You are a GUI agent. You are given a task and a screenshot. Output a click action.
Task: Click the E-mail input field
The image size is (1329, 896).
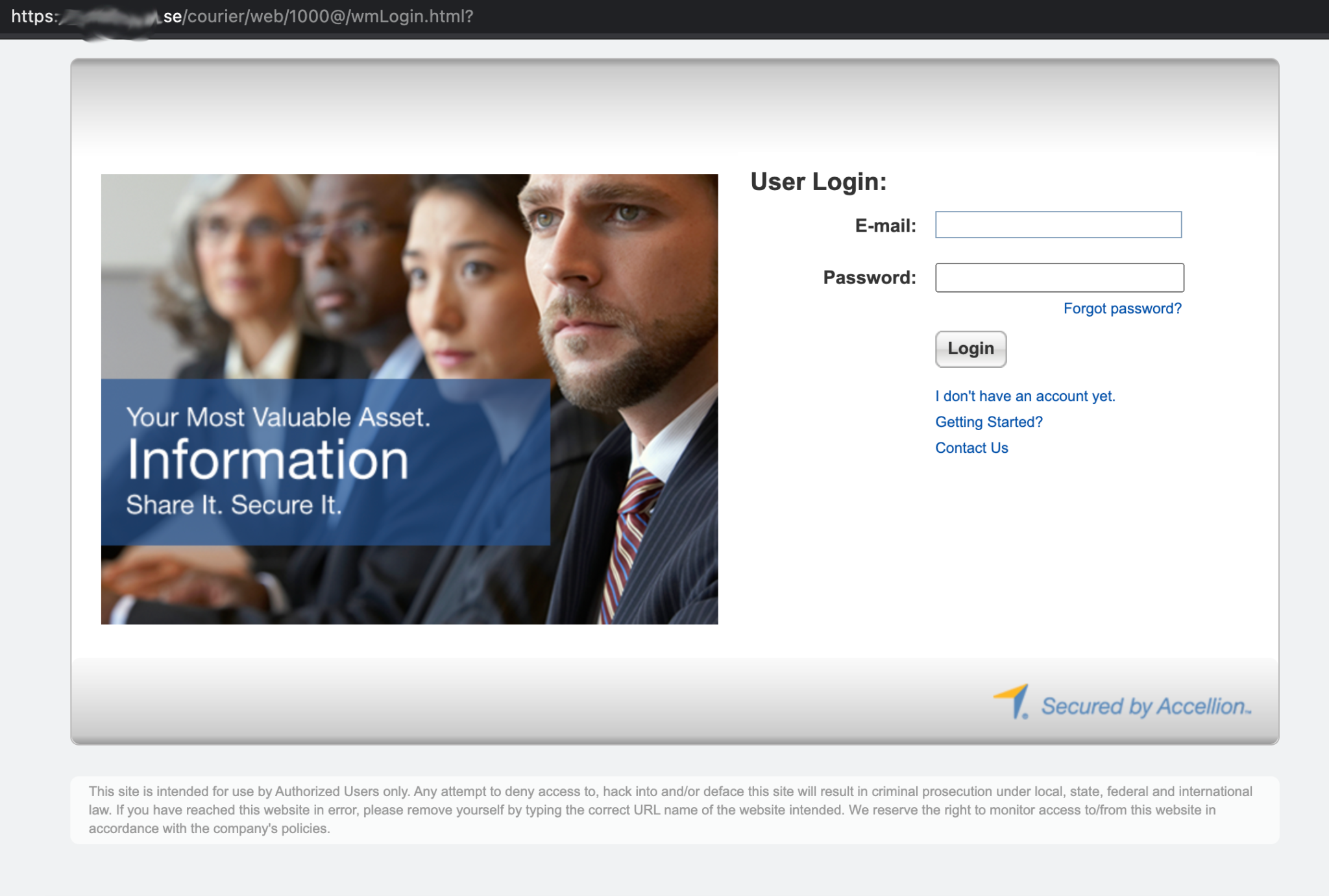pos(1058,224)
